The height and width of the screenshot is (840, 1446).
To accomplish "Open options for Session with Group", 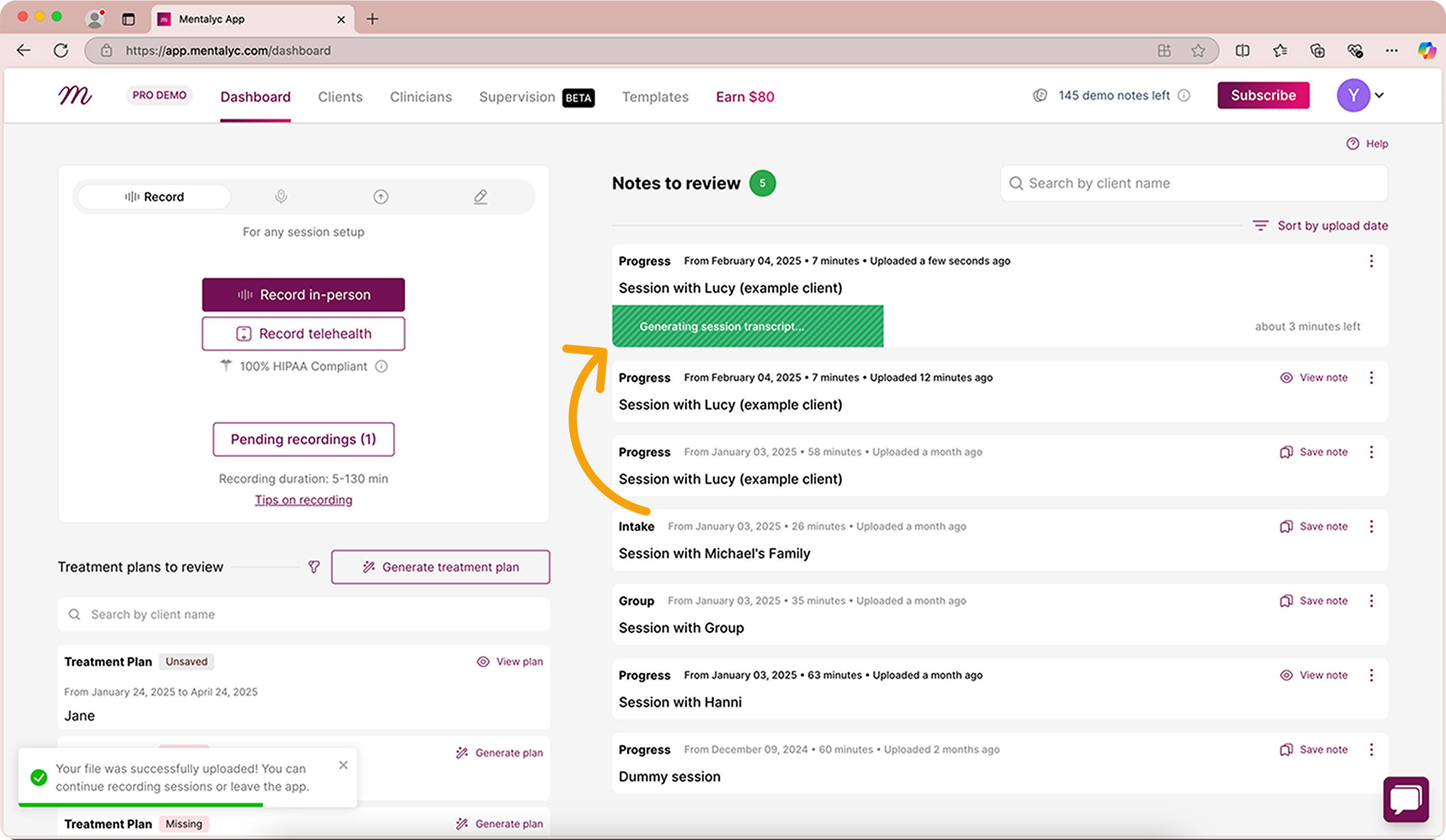I will (x=1372, y=601).
